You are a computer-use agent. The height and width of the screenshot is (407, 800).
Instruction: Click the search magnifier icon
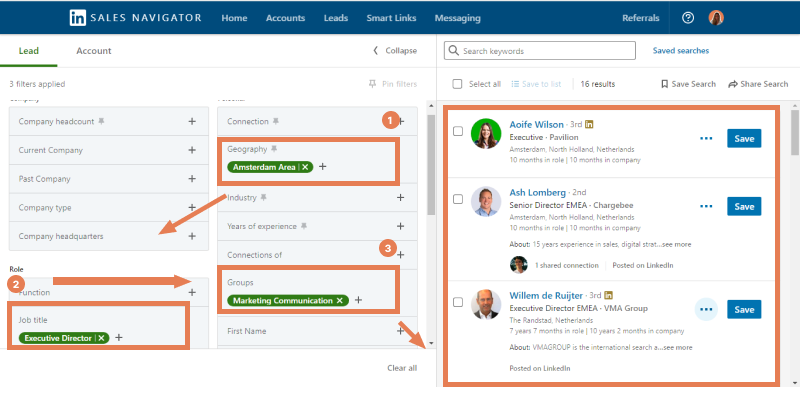[453, 51]
